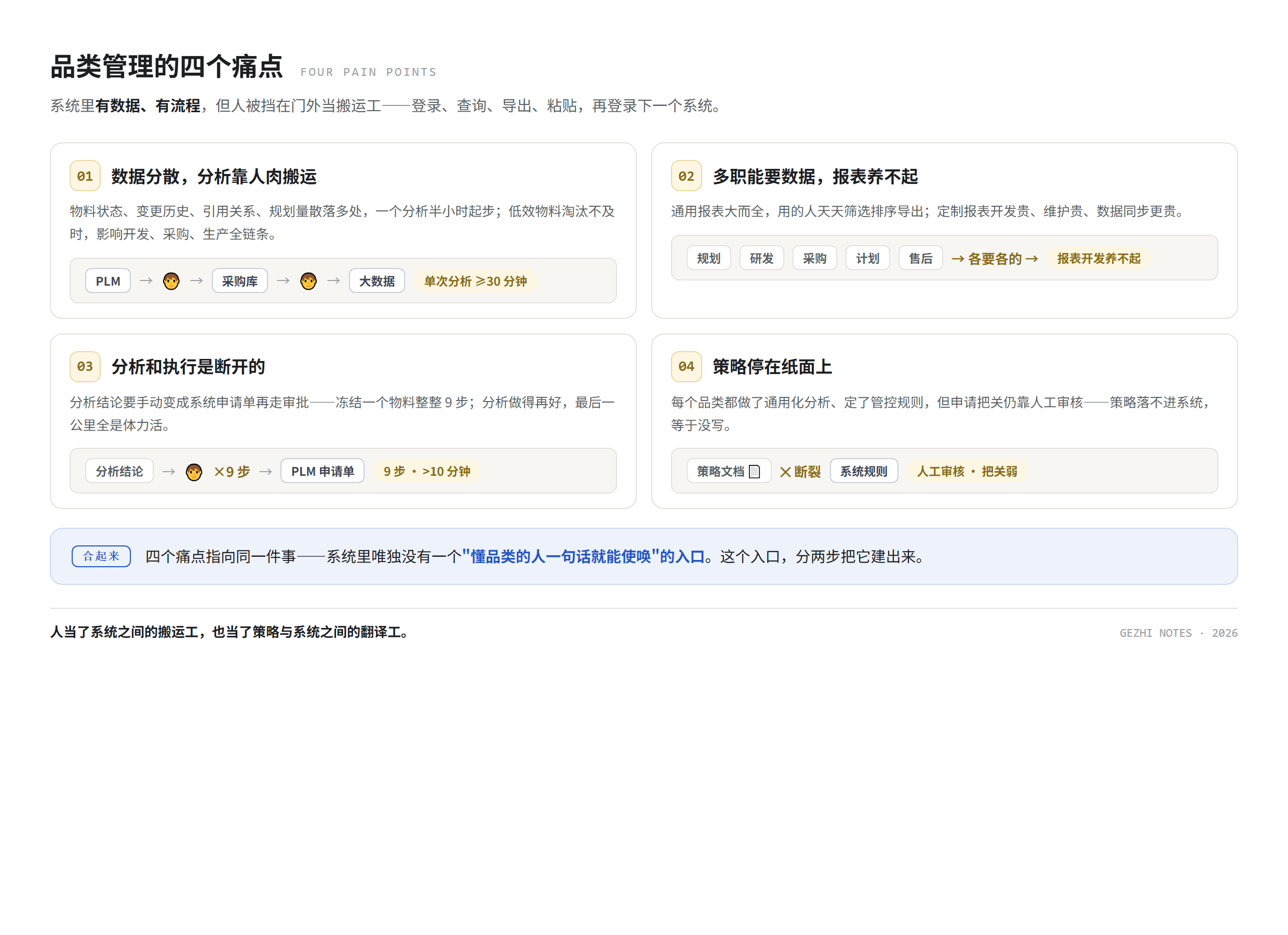
Task: Click the footer sentence 人当了系统之间的搬运工
Action: tap(231, 632)
